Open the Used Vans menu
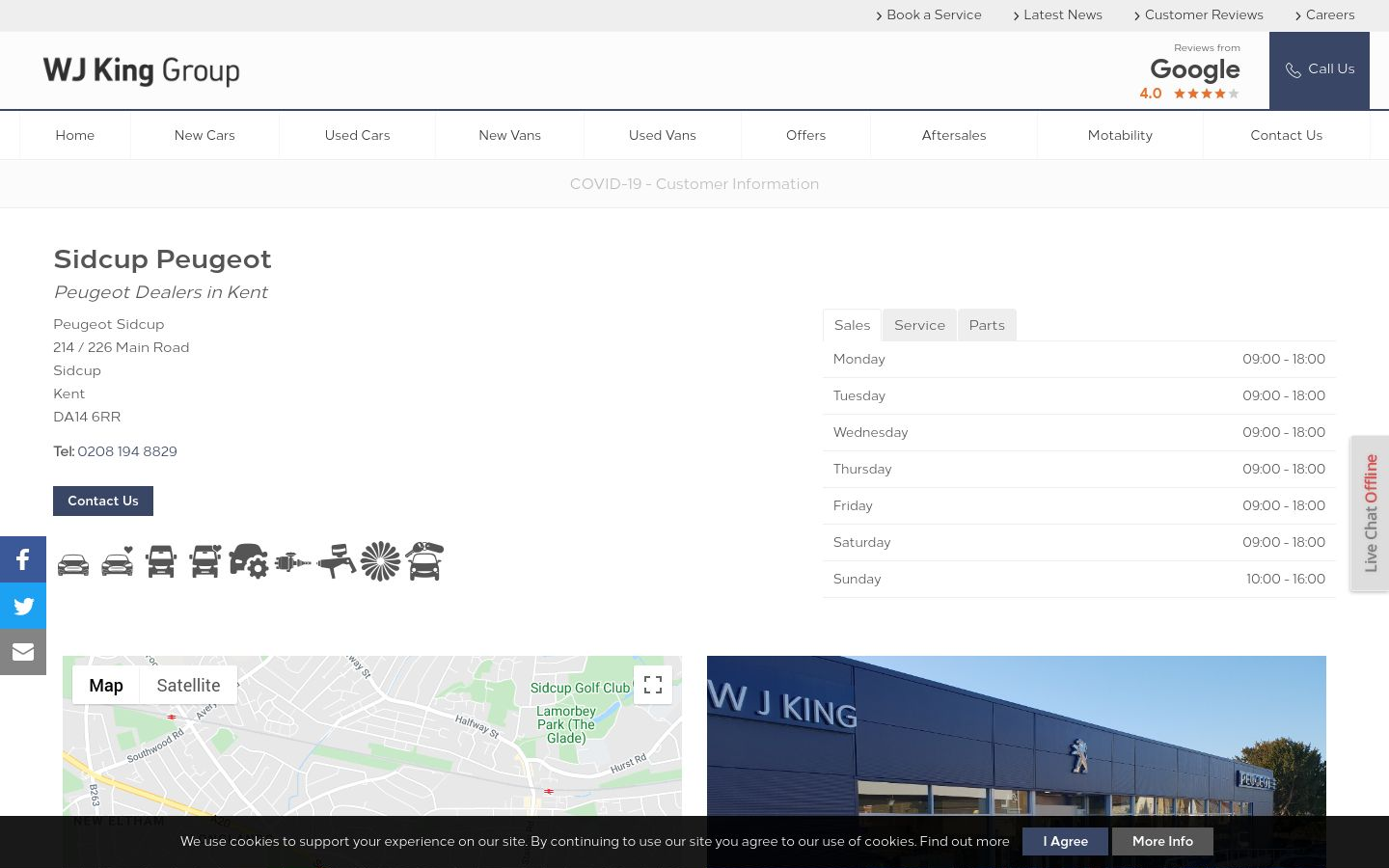 pyautogui.click(x=663, y=135)
